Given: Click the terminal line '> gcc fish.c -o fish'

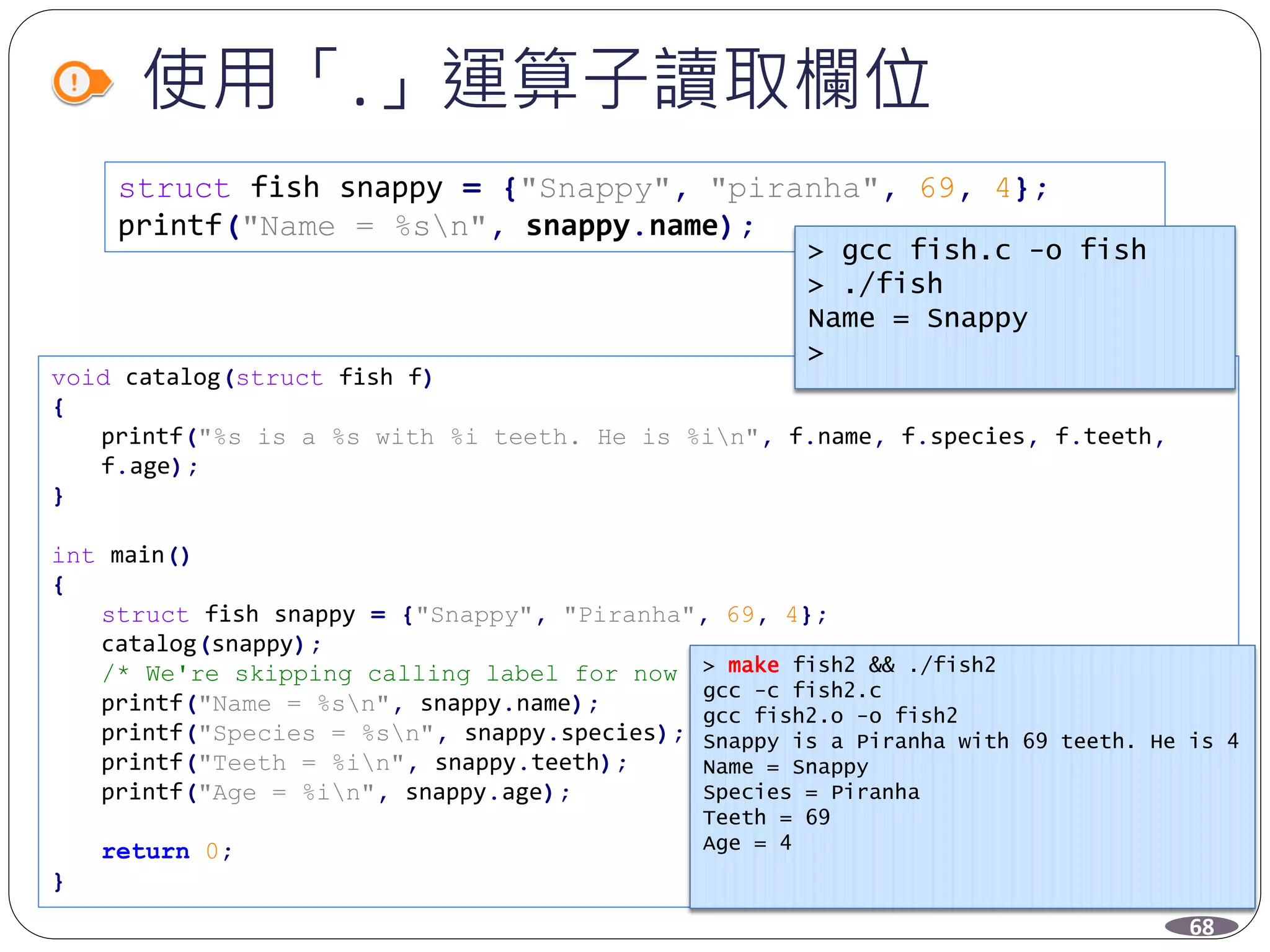Looking at the screenshot, I should pos(977,250).
